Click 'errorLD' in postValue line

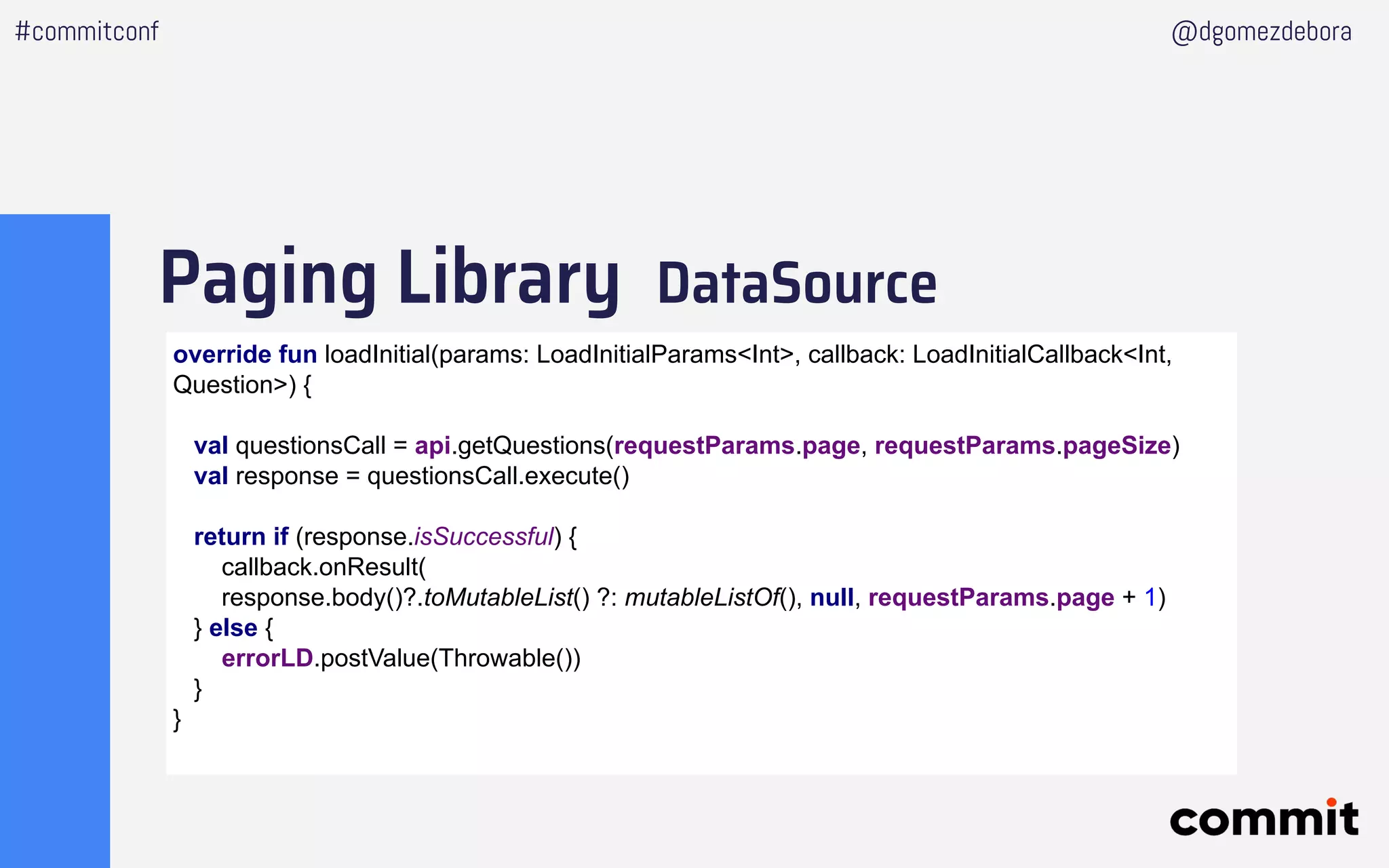click(267, 658)
